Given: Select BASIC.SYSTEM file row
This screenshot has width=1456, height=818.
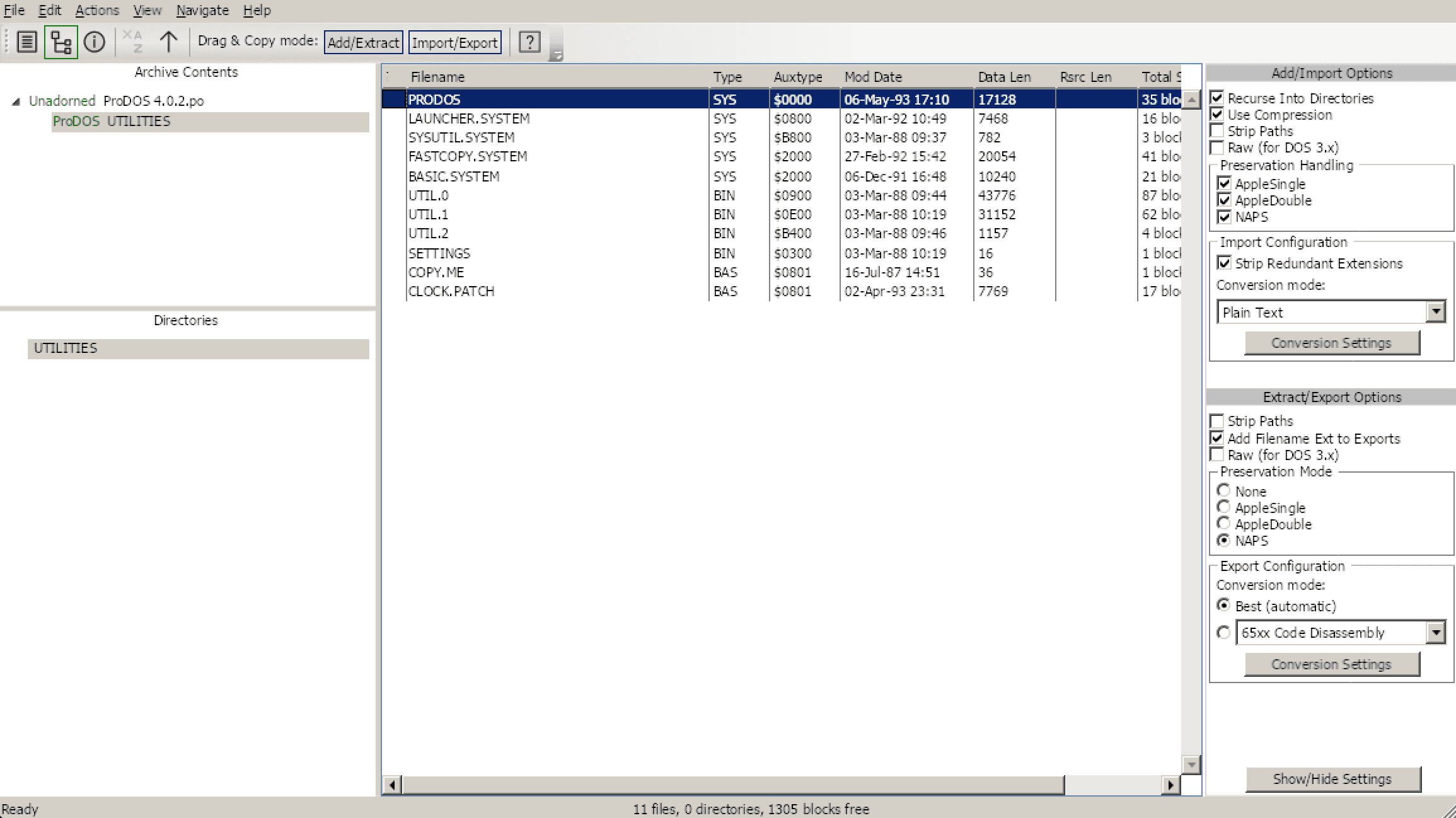Looking at the screenshot, I should 782,176.
